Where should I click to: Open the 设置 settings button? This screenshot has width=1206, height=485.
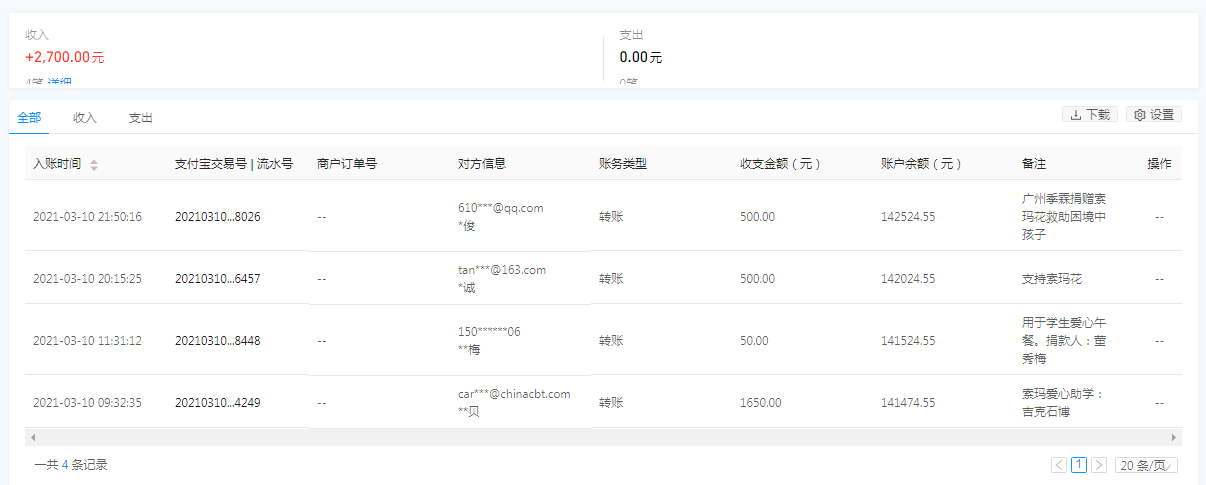pos(1154,115)
